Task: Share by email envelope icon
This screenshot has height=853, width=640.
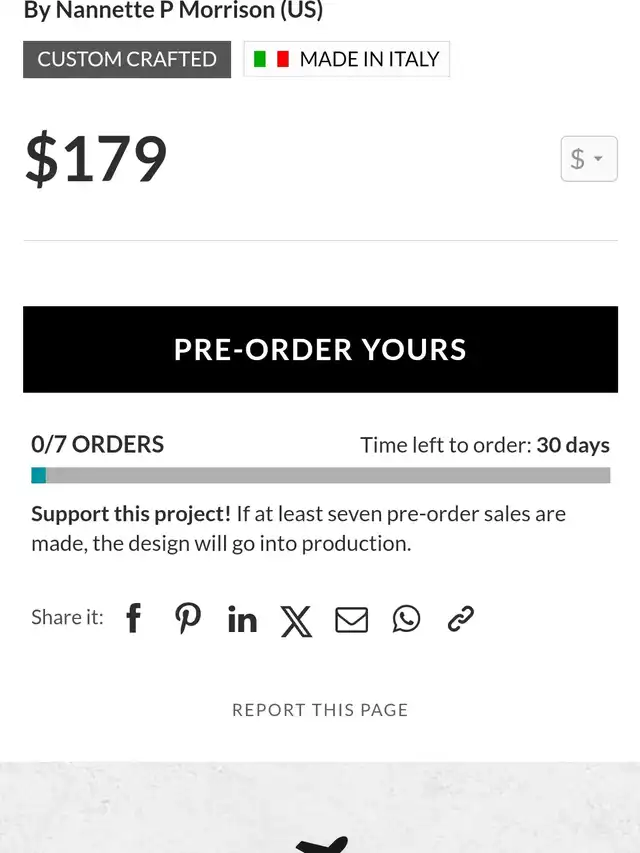Action: pos(352,620)
